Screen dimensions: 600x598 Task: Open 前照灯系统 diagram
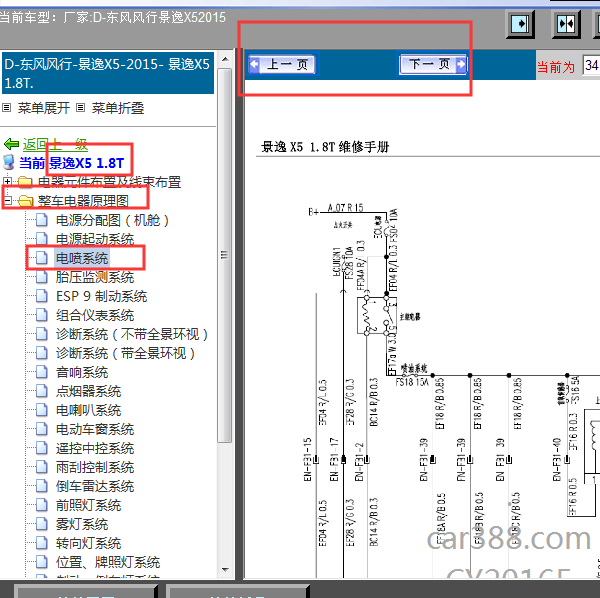pos(88,505)
